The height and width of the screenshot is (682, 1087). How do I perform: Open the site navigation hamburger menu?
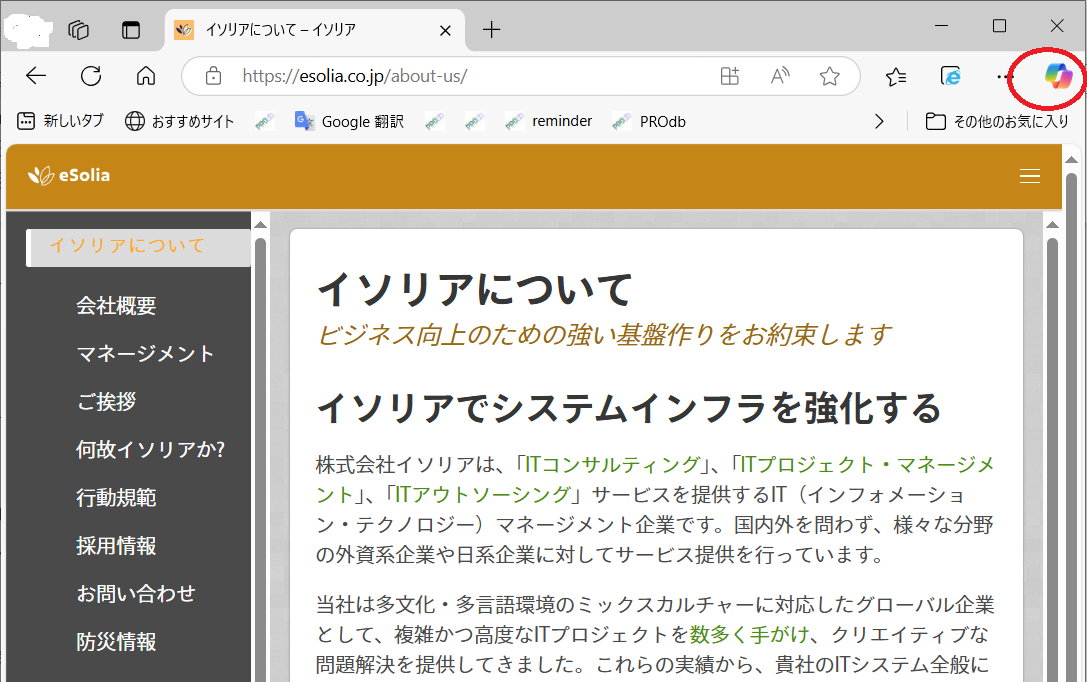1030,176
